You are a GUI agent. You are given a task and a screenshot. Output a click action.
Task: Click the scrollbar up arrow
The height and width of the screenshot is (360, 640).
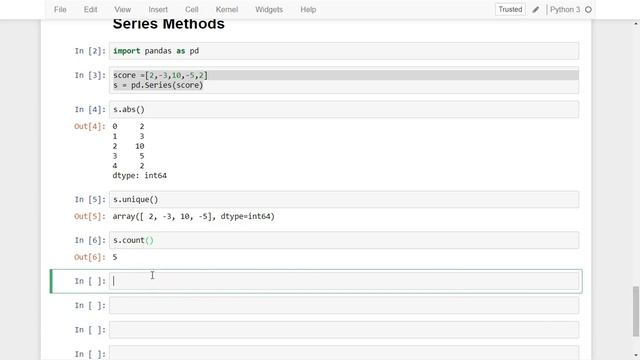pyautogui.click(x=636, y=24)
